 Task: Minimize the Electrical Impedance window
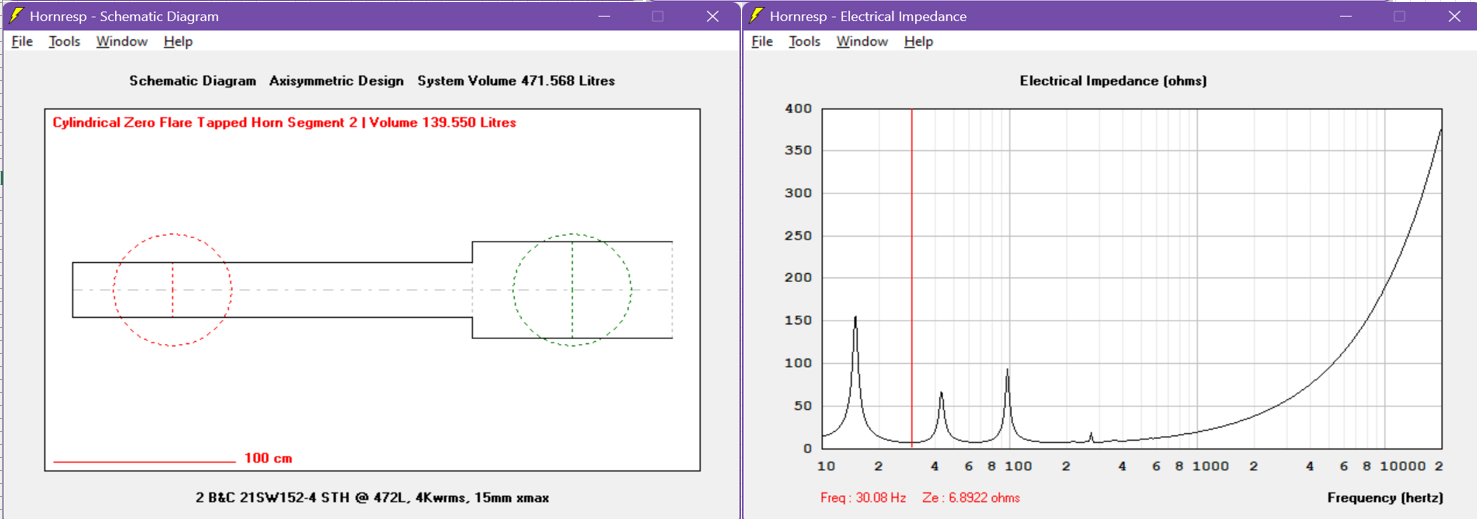[1345, 16]
